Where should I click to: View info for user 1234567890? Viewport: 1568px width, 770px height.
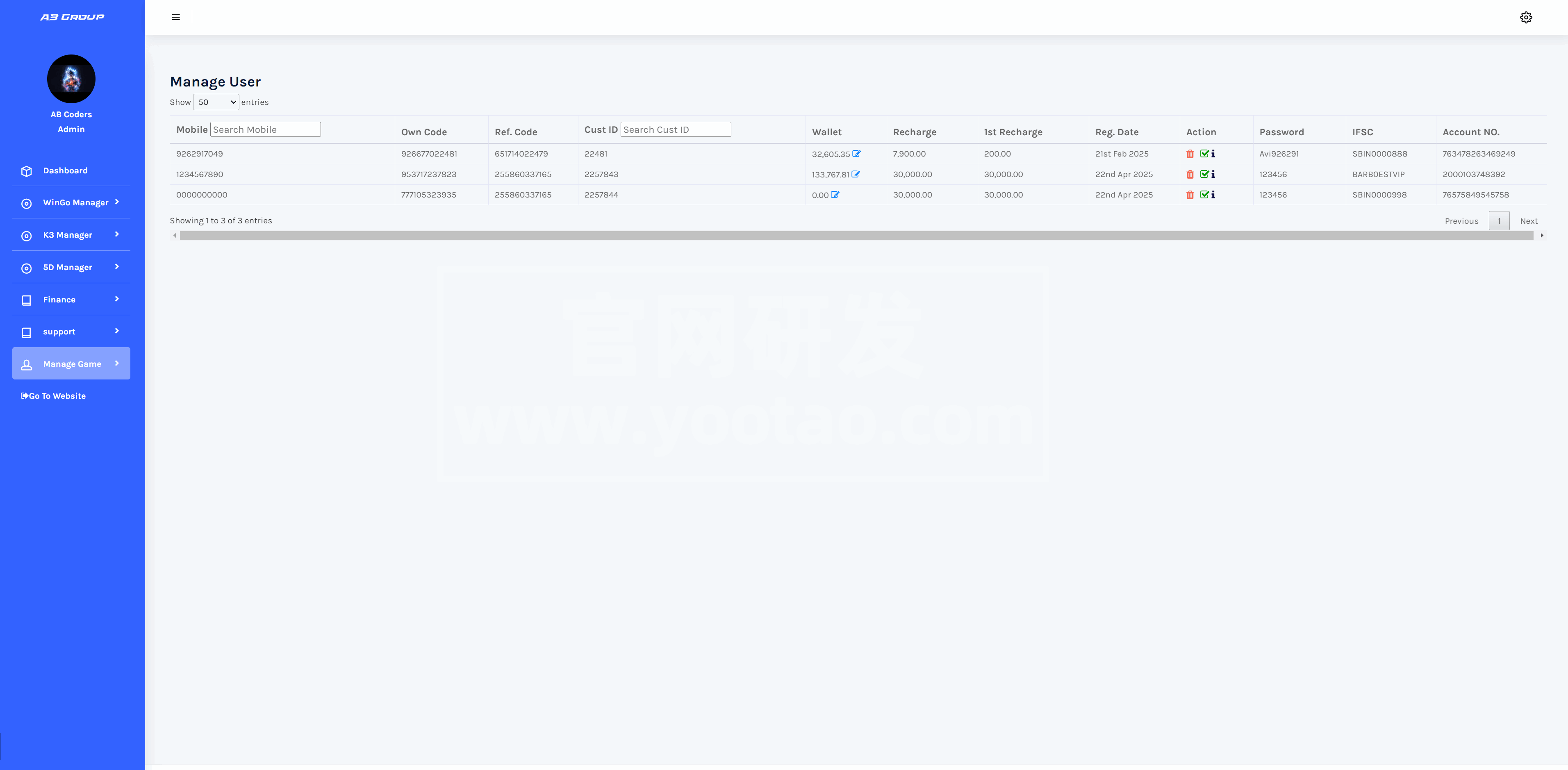1213,174
